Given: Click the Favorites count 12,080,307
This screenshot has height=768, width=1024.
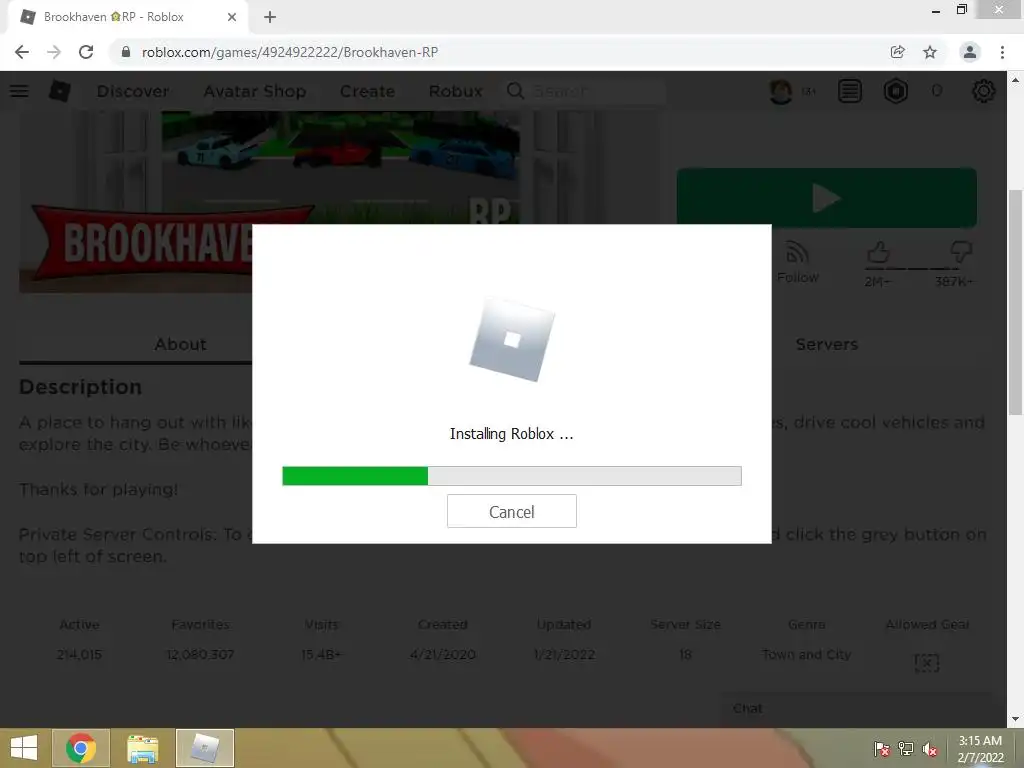Looking at the screenshot, I should [x=200, y=654].
